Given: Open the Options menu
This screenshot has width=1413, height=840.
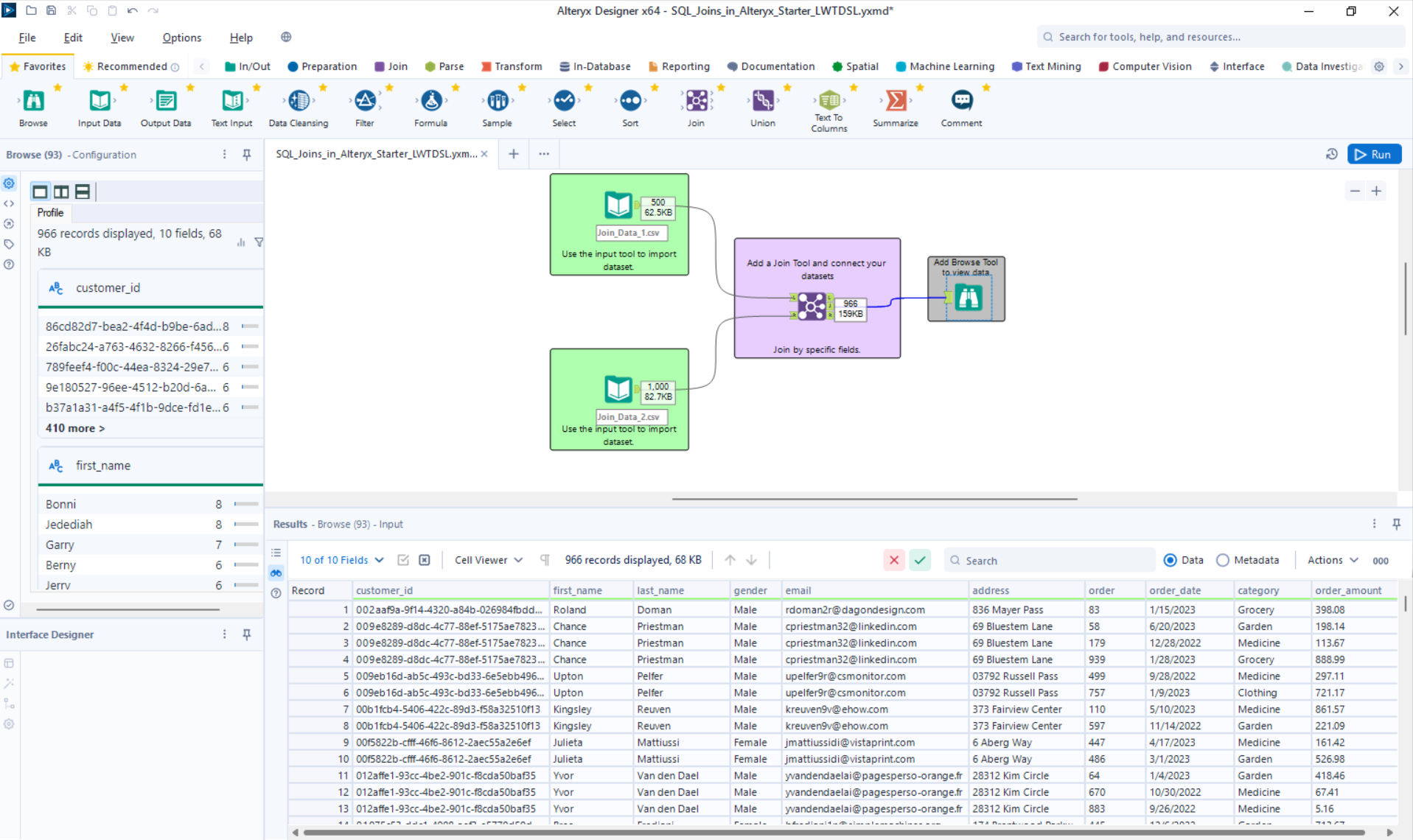Looking at the screenshot, I should point(181,38).
